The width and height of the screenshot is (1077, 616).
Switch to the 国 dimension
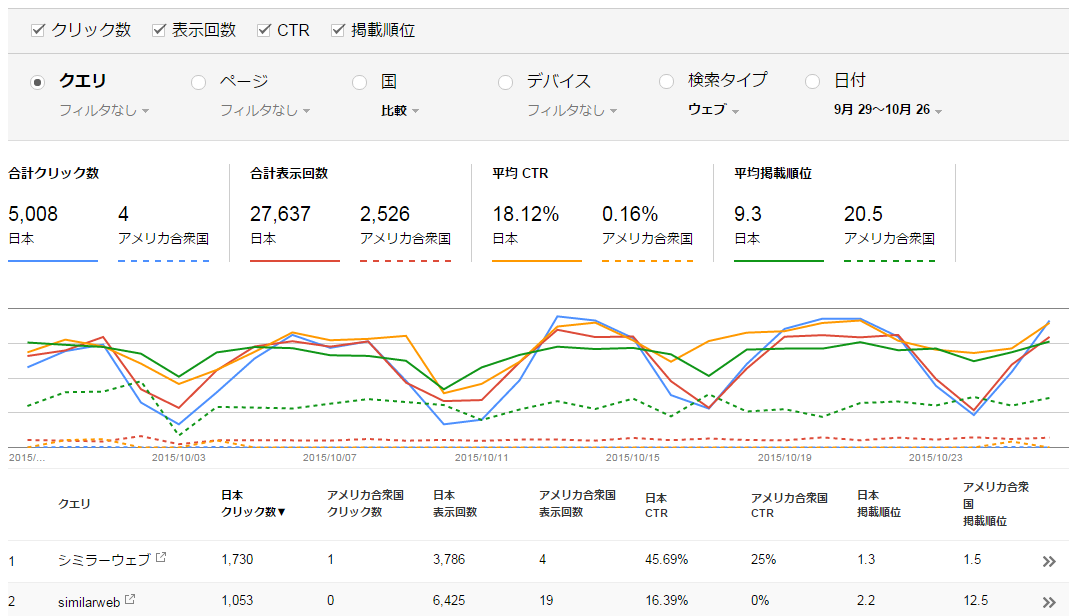(x=358, y=82)
